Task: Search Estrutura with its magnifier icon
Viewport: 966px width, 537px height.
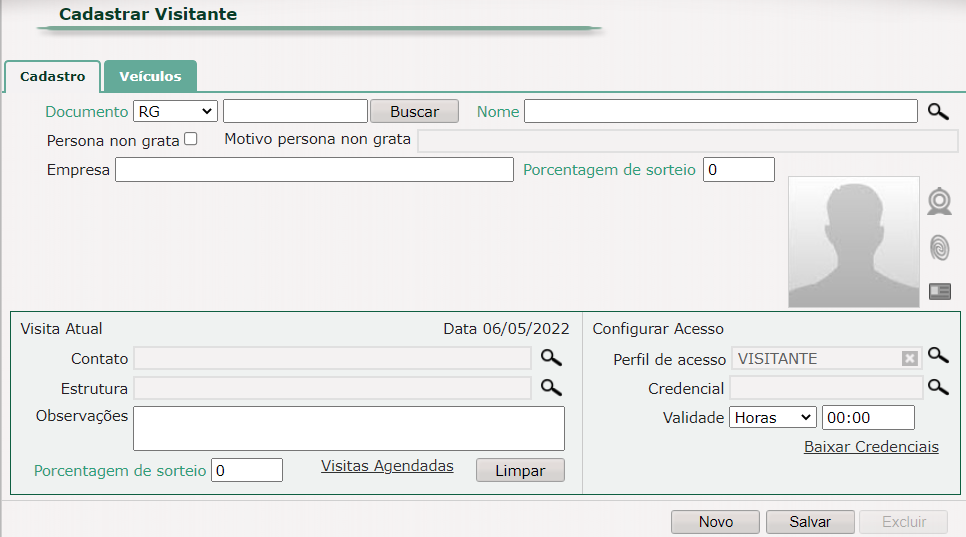Action: tap(551, 387)
